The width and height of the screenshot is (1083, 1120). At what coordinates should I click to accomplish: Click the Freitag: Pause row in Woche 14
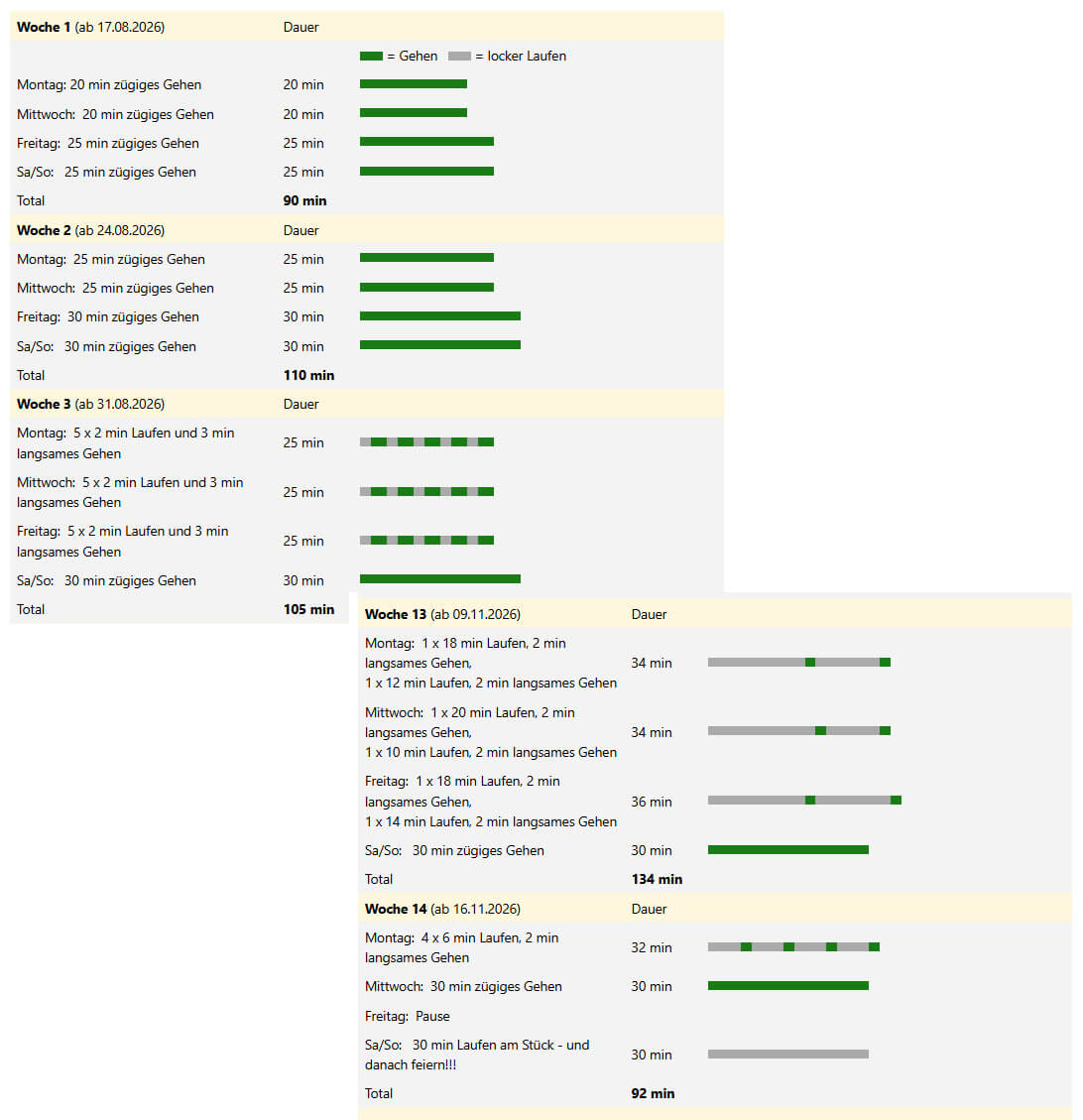(715, 1017)
